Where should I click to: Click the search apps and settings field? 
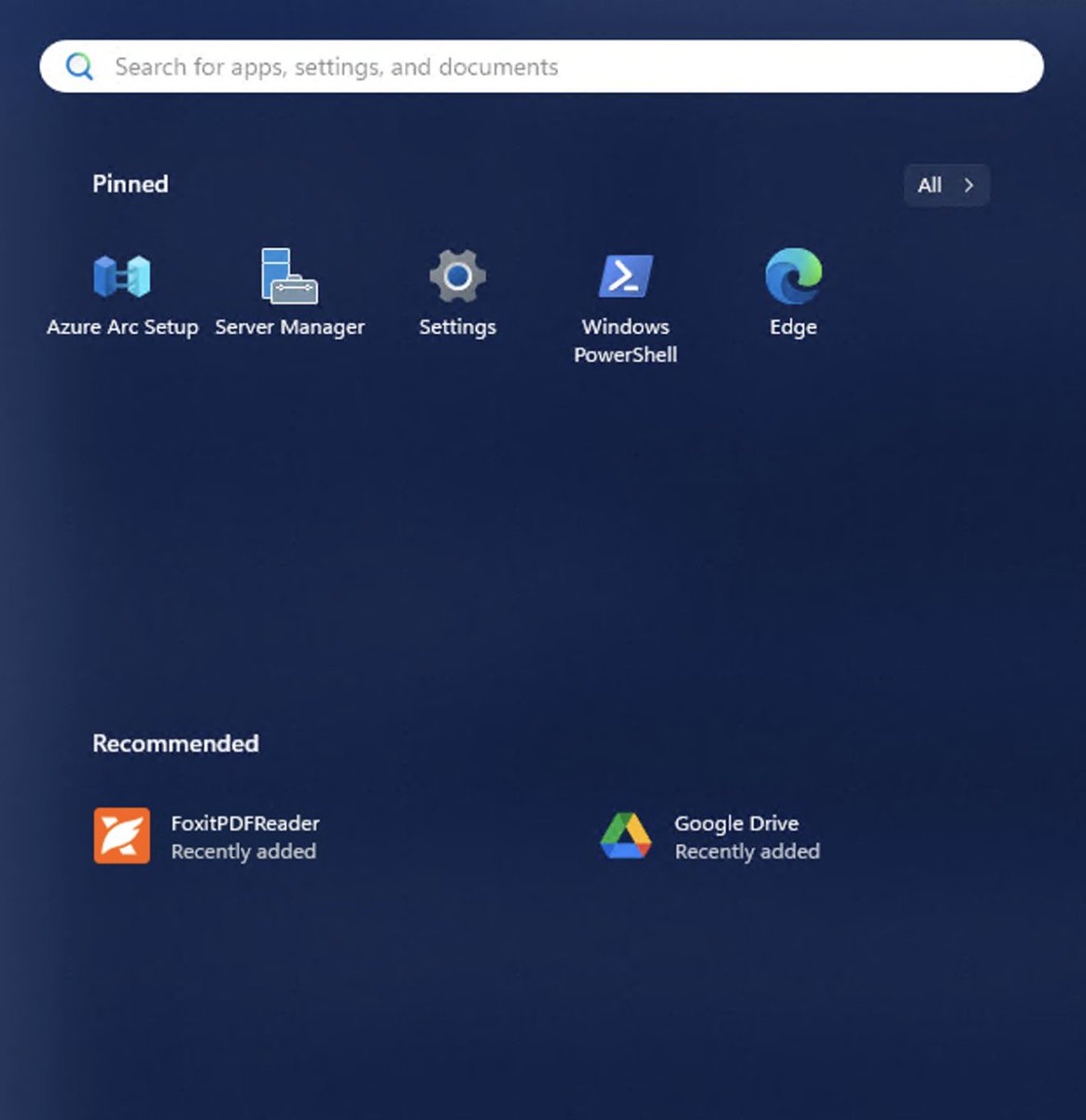[x=541, y=66]
